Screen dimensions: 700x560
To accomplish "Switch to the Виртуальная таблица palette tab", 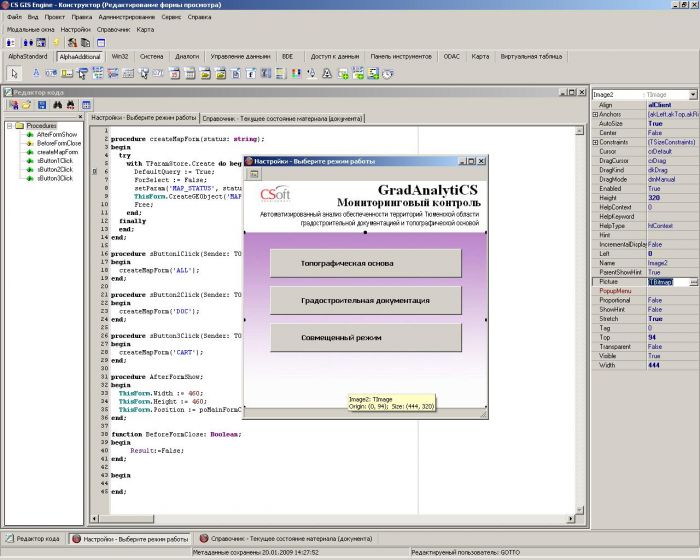I will pos(531,56).
